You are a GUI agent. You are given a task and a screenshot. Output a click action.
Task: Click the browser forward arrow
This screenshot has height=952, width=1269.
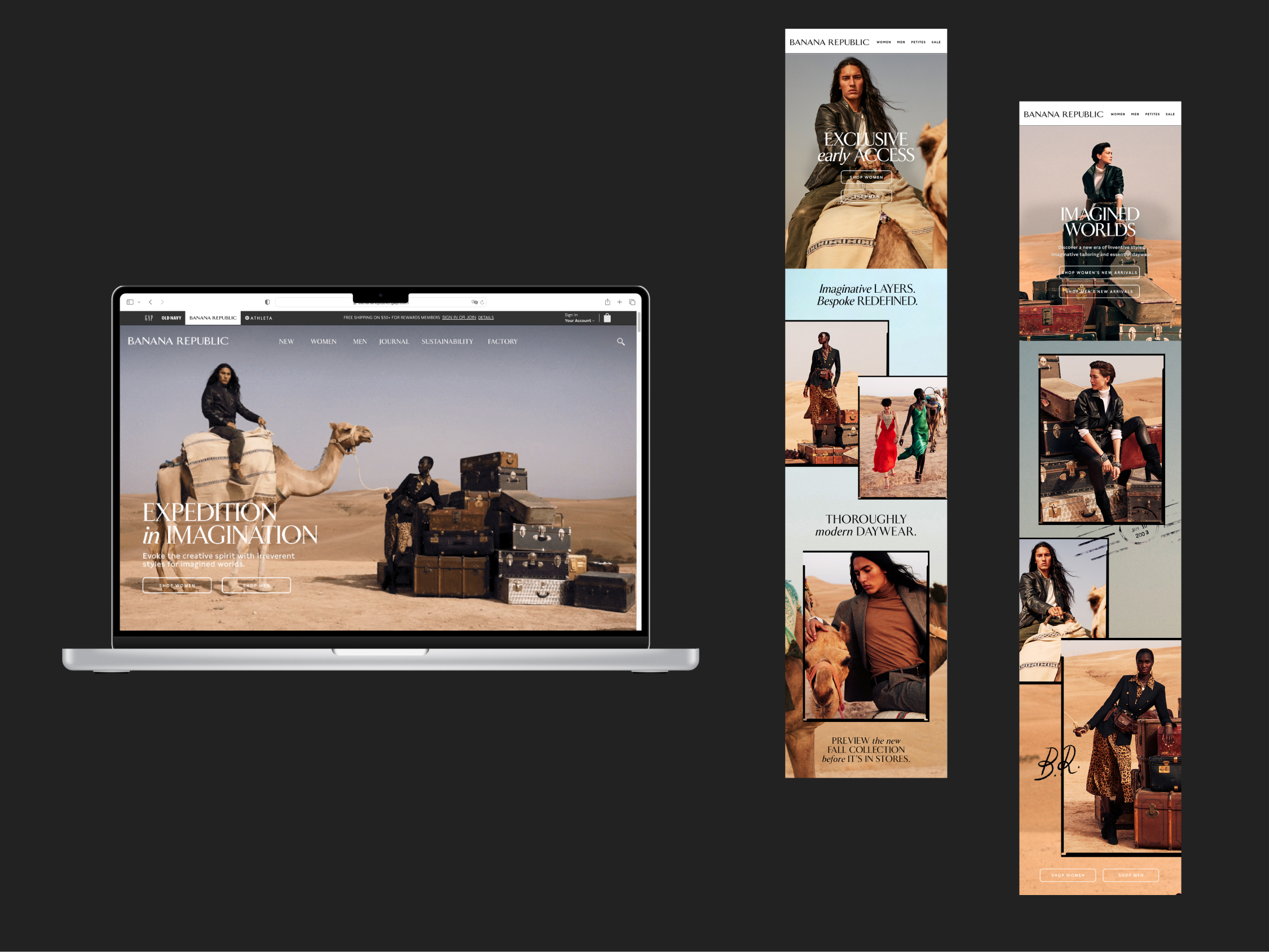coord(162,302)
